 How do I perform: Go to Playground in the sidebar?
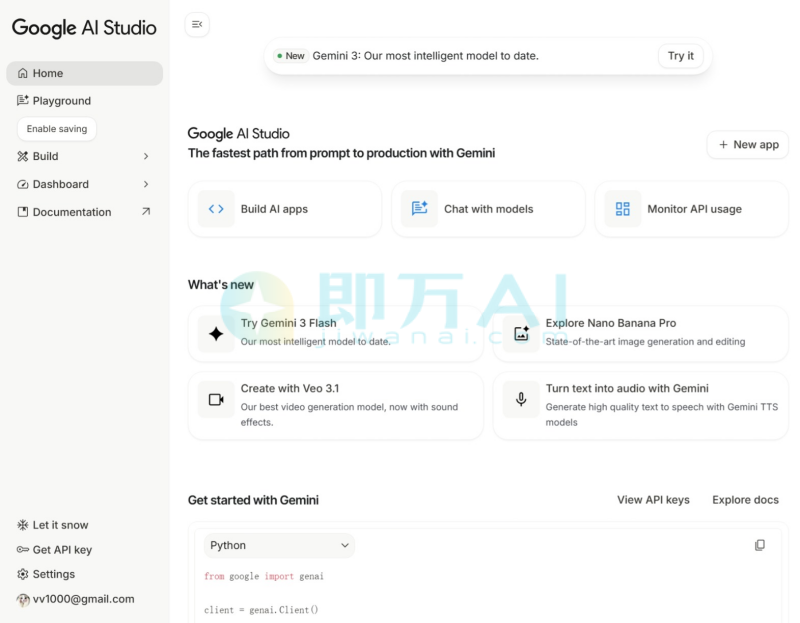(x=61, y=100)
